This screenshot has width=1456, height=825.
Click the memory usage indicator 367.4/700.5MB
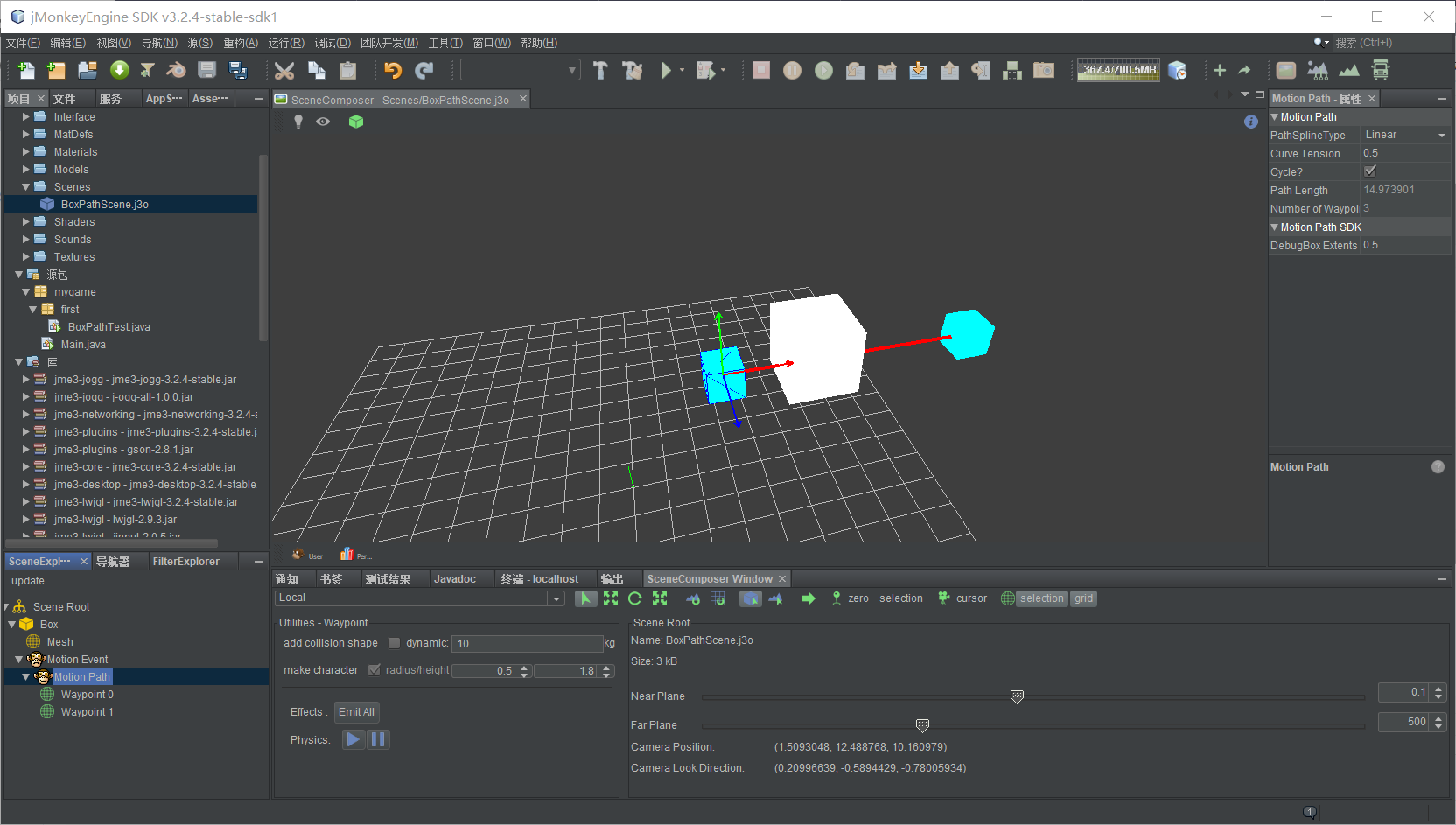(x=1119, y=70)
